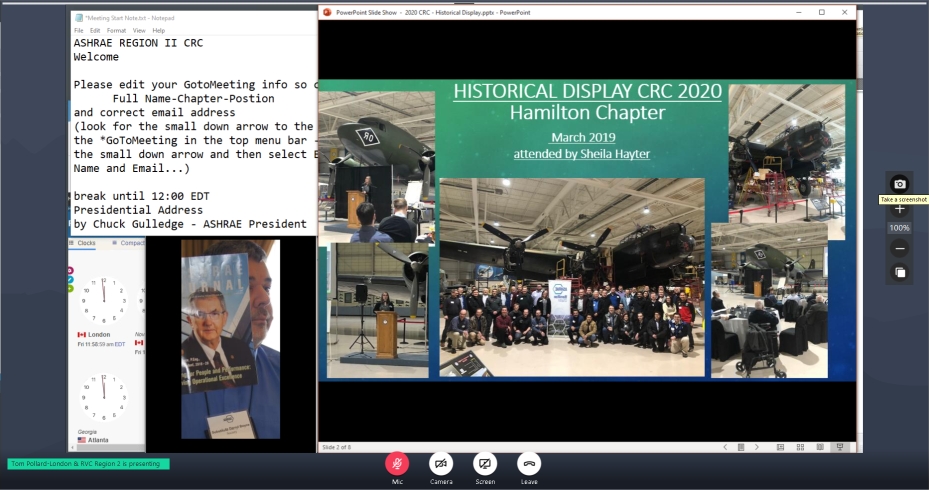
Task: Click left arrow of clocks horizontal scrollbar
Action: click(x=72, y=448)
